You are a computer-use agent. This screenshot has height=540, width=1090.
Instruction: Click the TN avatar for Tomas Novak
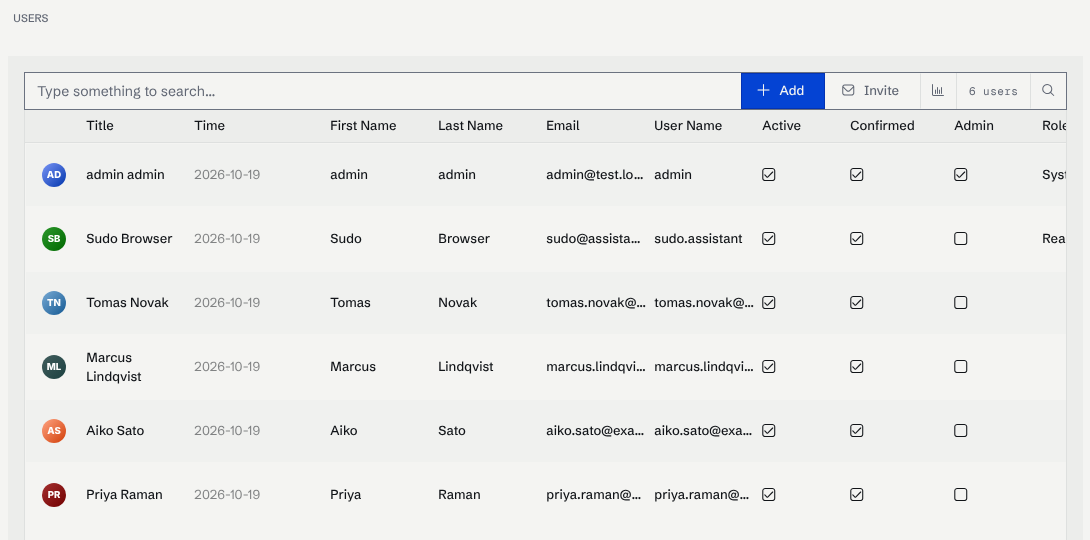pyautogui.click(x=54, y=303)
